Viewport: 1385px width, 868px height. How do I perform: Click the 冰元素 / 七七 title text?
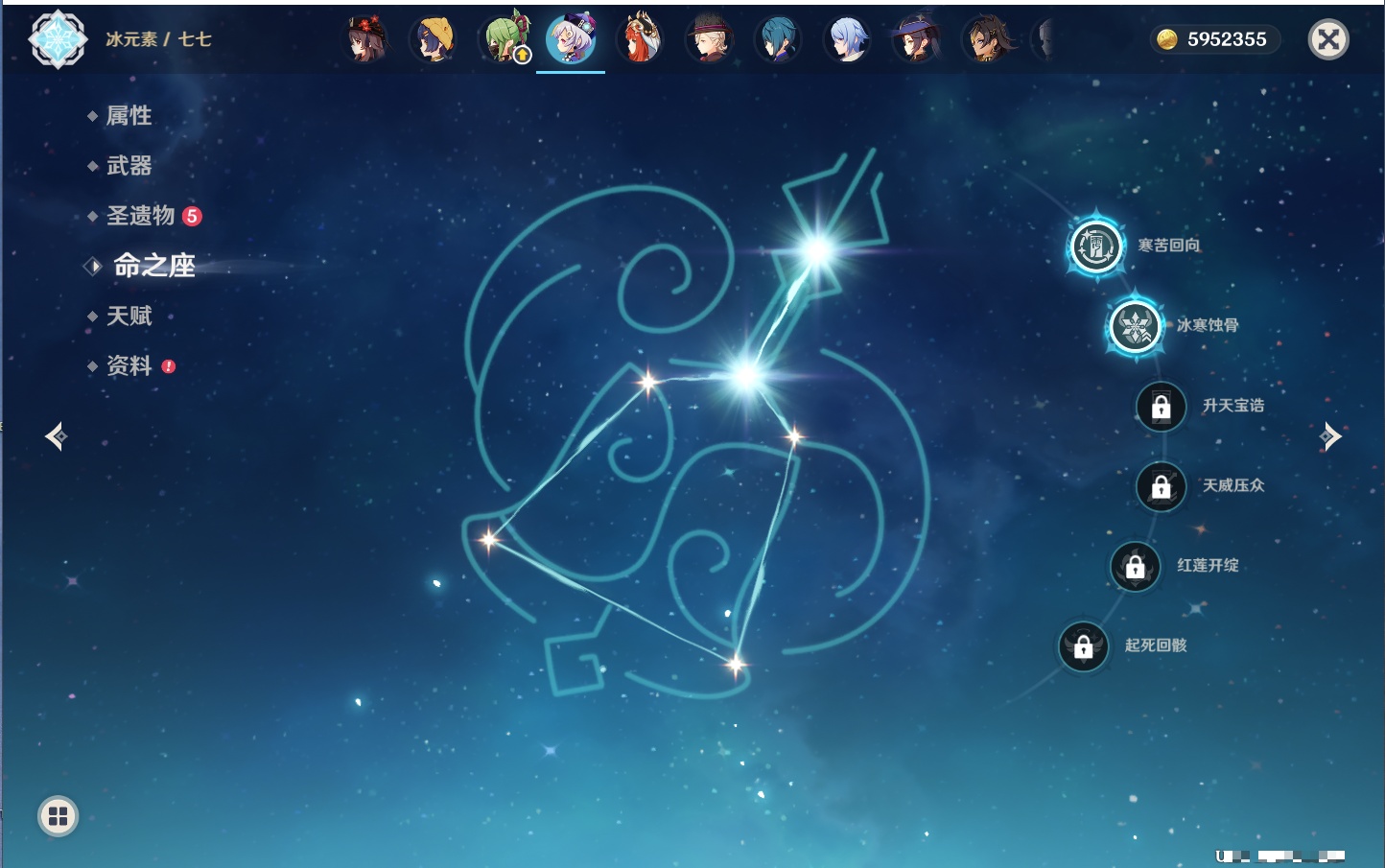(158, 39)
